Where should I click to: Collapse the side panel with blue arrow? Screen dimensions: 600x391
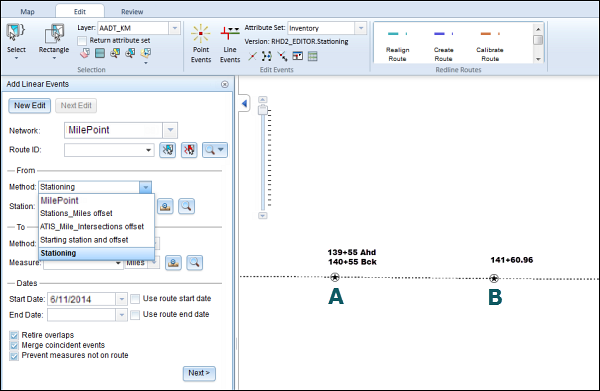click(x=244, y=103)
